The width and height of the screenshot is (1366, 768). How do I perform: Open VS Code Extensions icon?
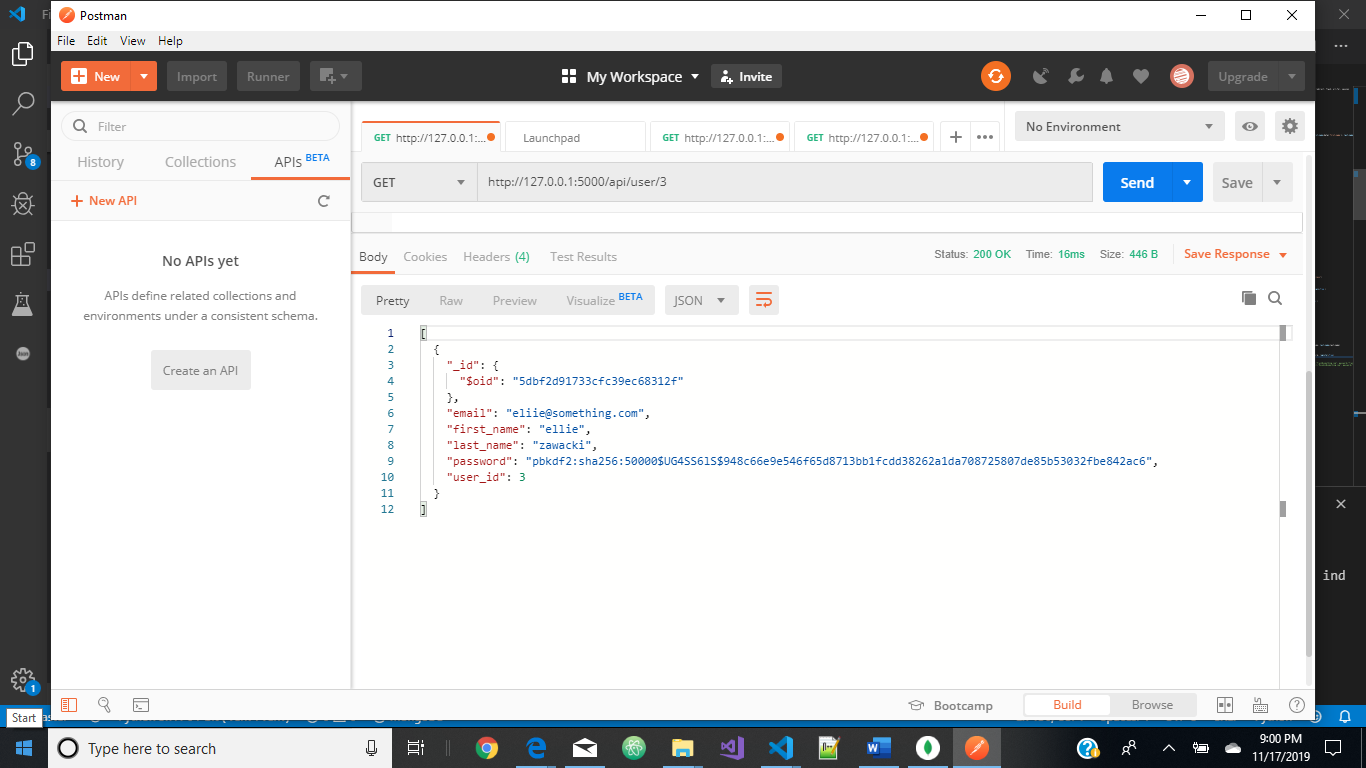23,255
